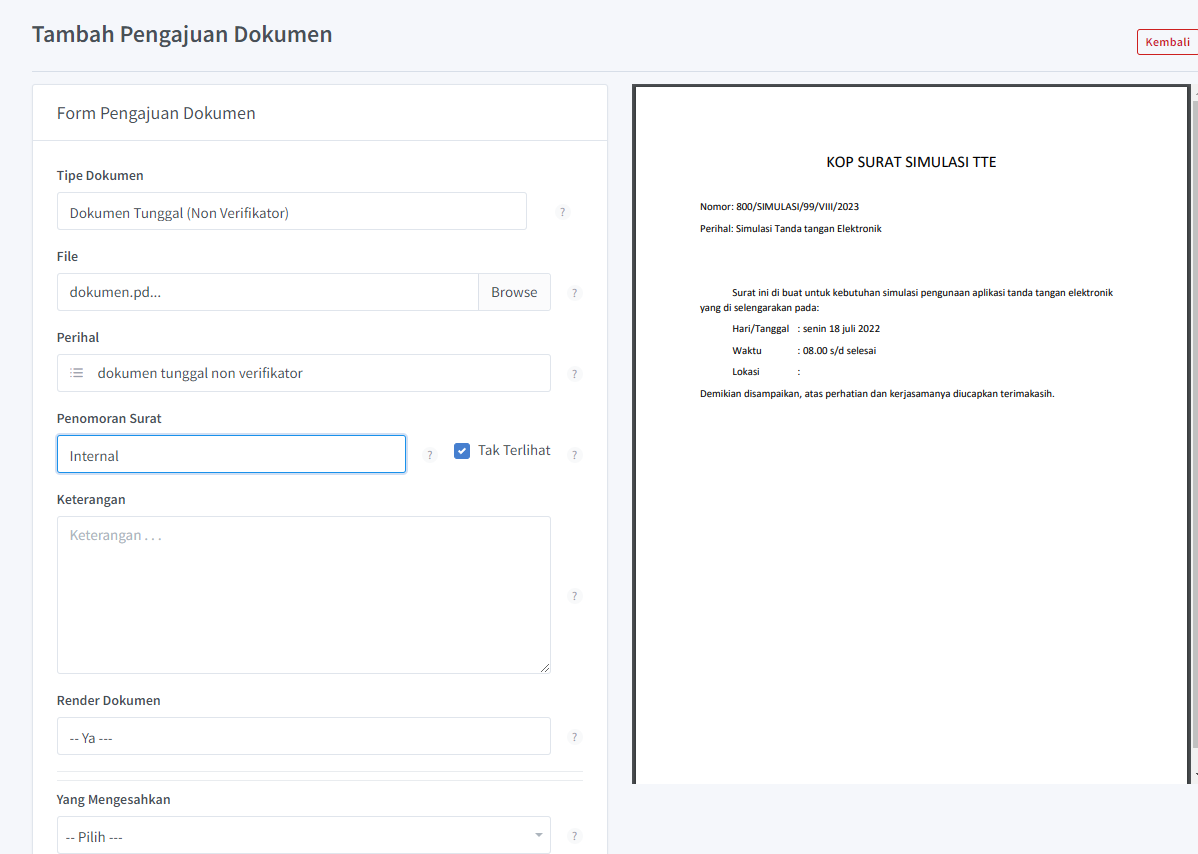
Task: Click the help icon next to Yang Mengesahkan
Action: click(574, 836)
